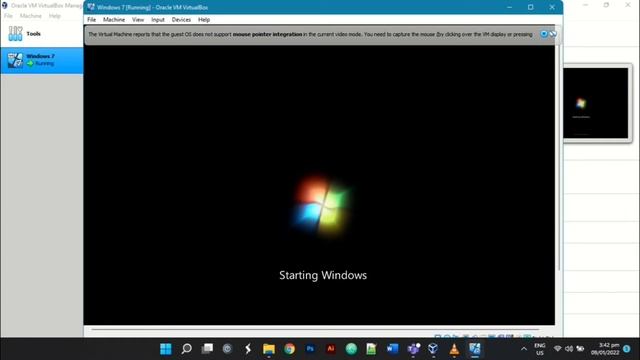
Task: Open the clock showing 3:42 pm
Action: click(x=606, y=349)
